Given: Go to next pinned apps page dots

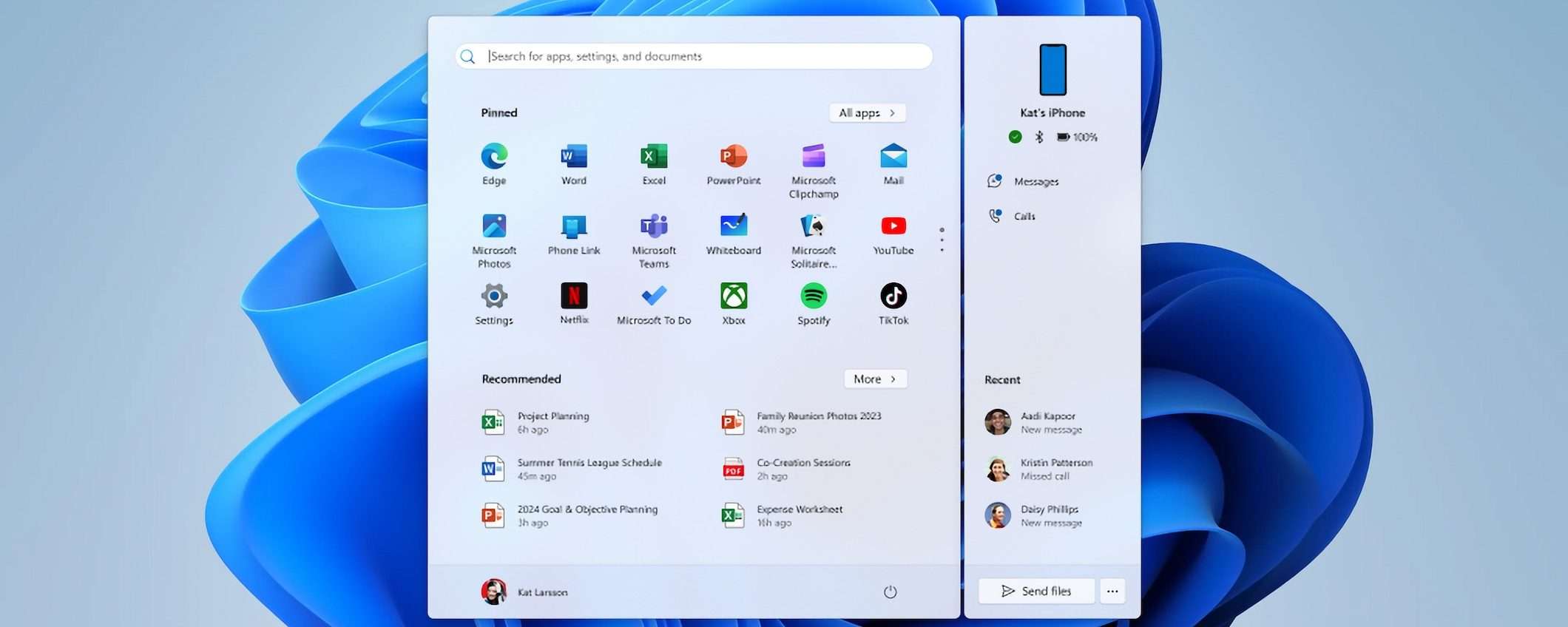Looking at the screenshot, I should pos(942,240).
